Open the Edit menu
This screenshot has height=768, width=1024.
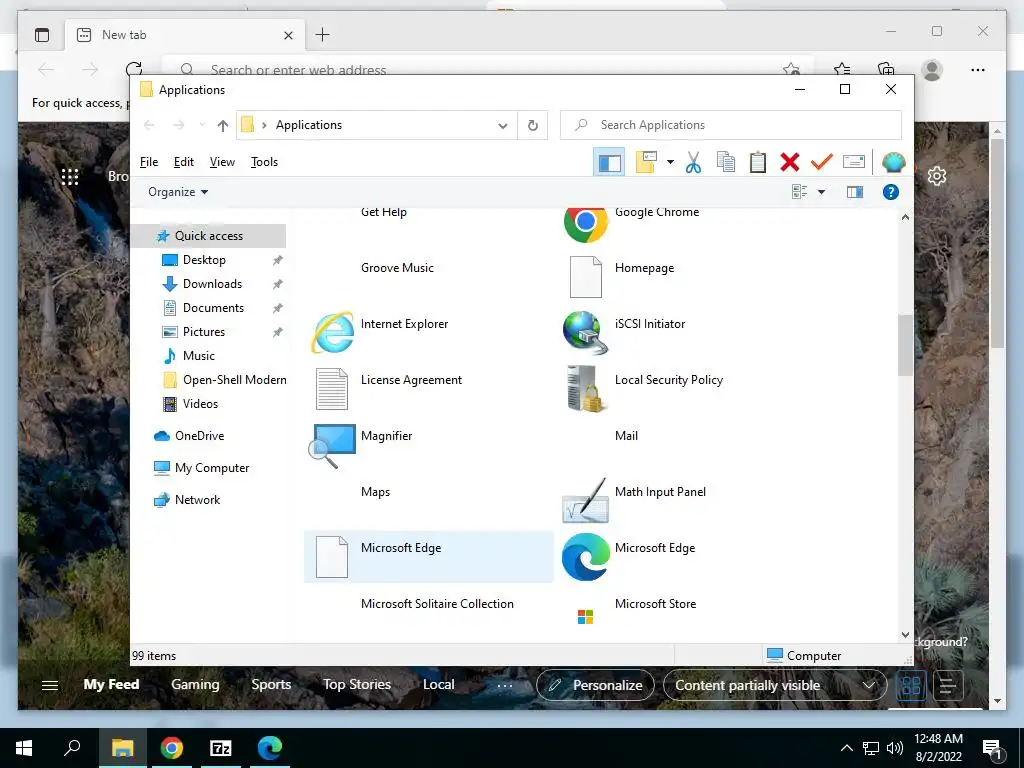pyautogui.click(x=184, y=162)
